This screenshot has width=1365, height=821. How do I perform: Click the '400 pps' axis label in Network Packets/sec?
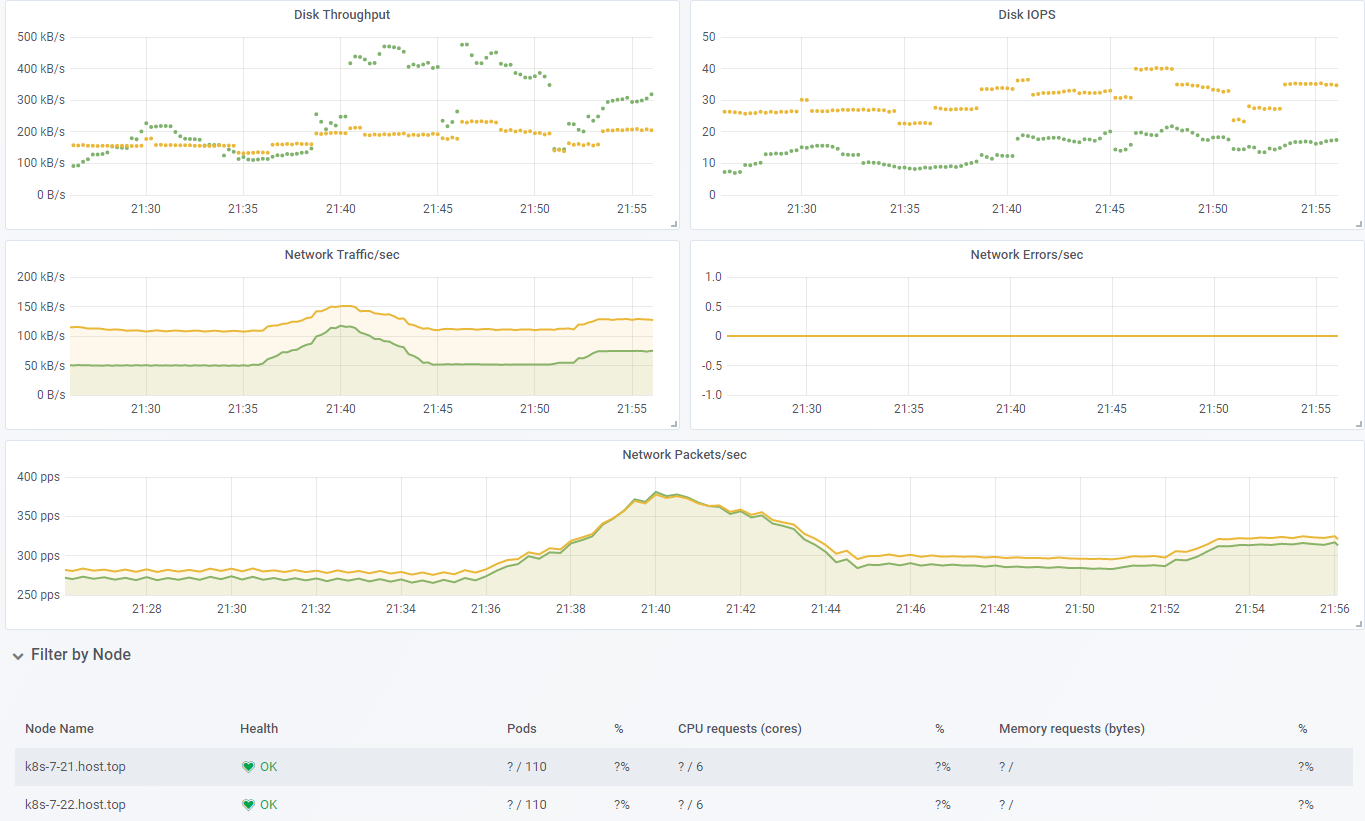tap(38, 477)
